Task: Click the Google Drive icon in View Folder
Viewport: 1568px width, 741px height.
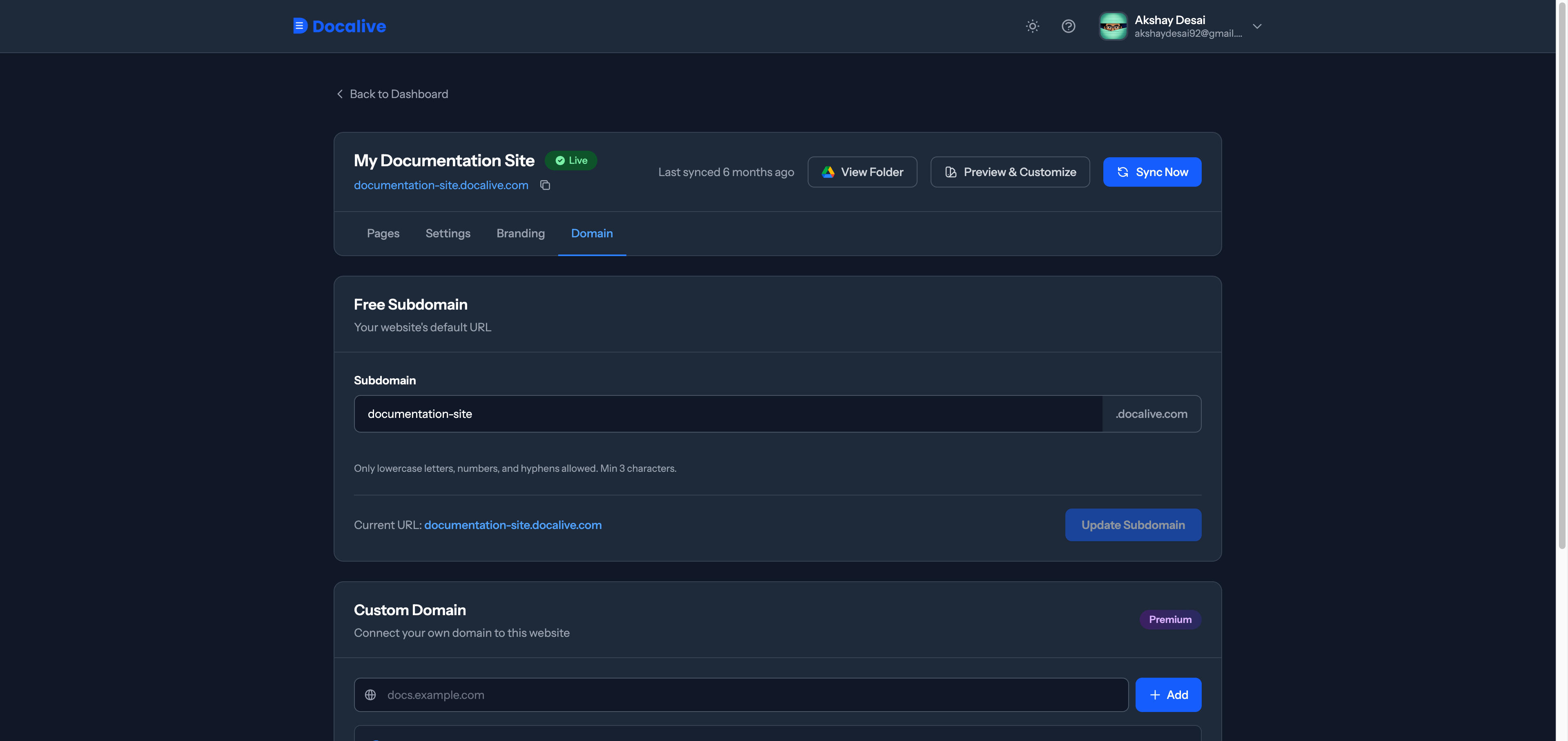Action: point(828,172)
